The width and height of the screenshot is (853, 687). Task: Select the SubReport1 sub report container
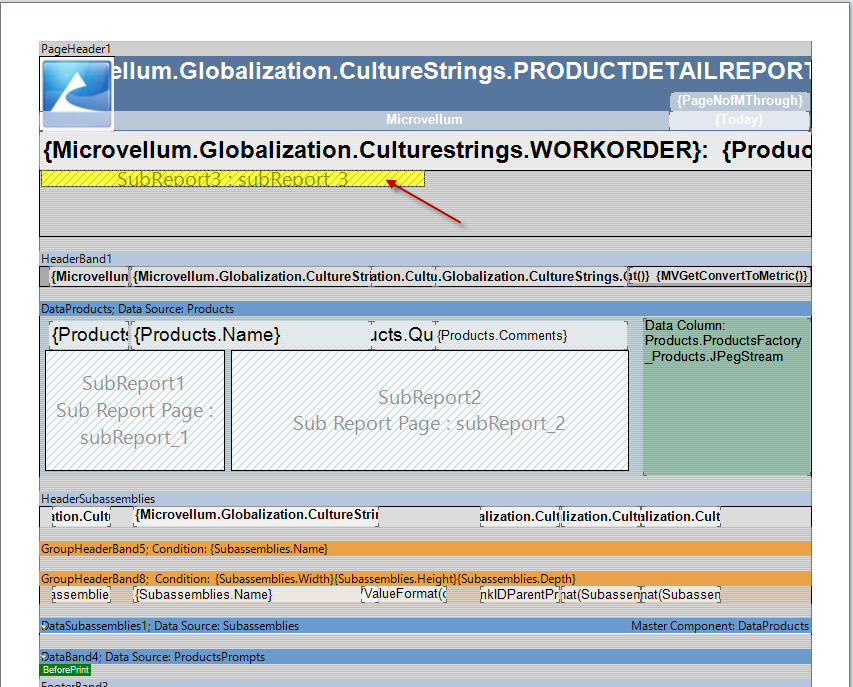pos(135,411)
